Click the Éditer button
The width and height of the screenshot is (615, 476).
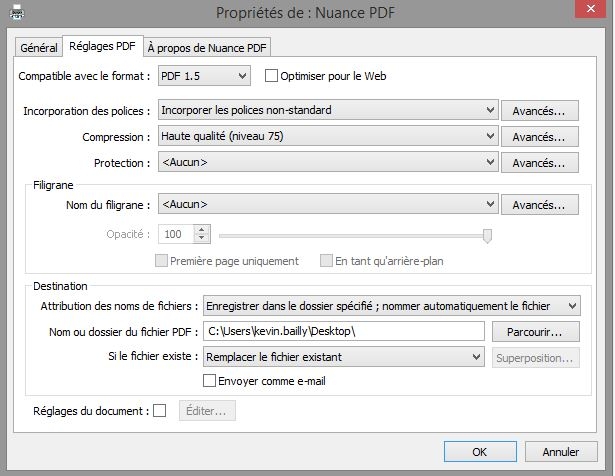click(207, 411)
